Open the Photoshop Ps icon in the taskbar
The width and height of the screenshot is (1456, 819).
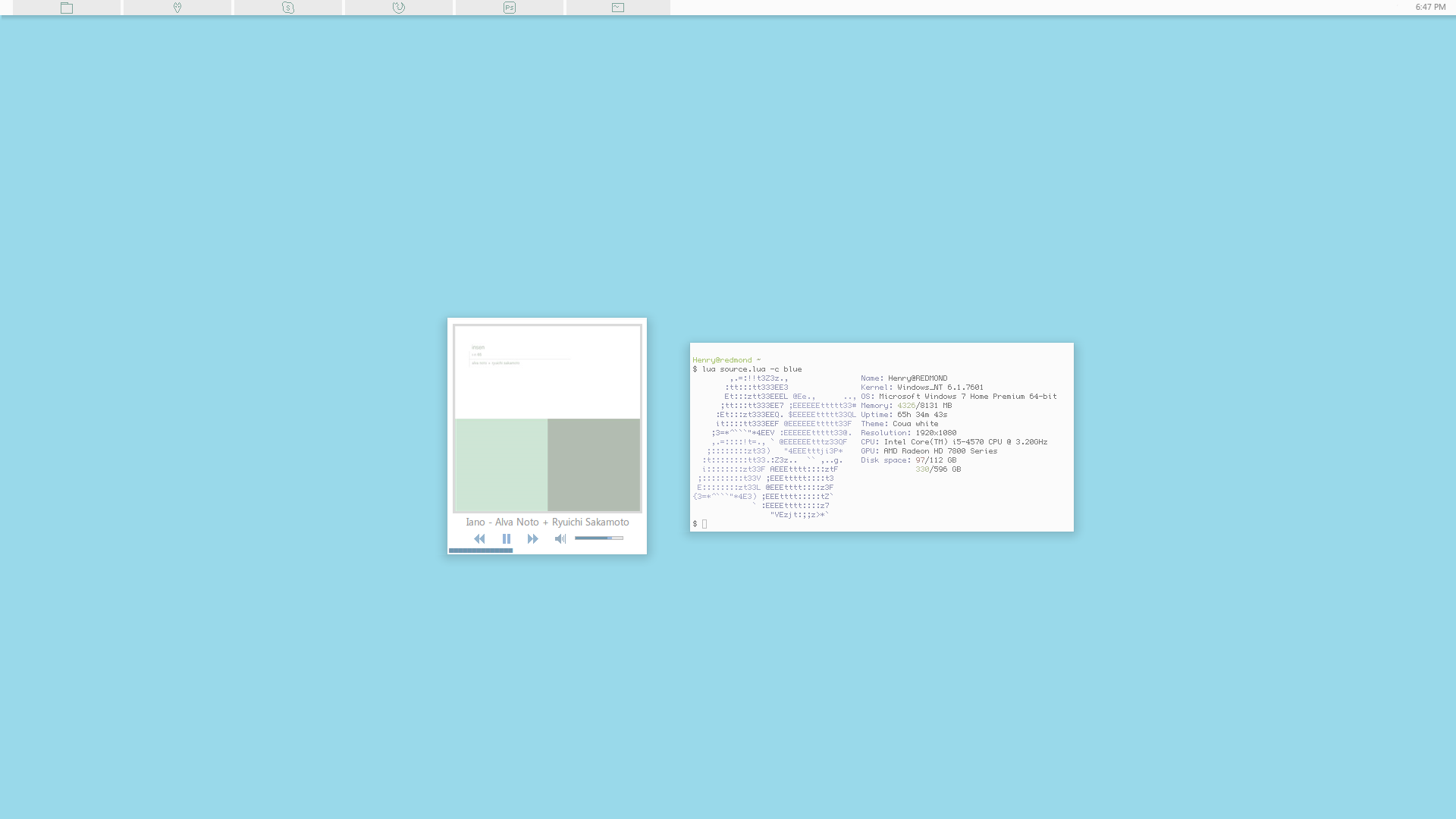click(510, 8)
